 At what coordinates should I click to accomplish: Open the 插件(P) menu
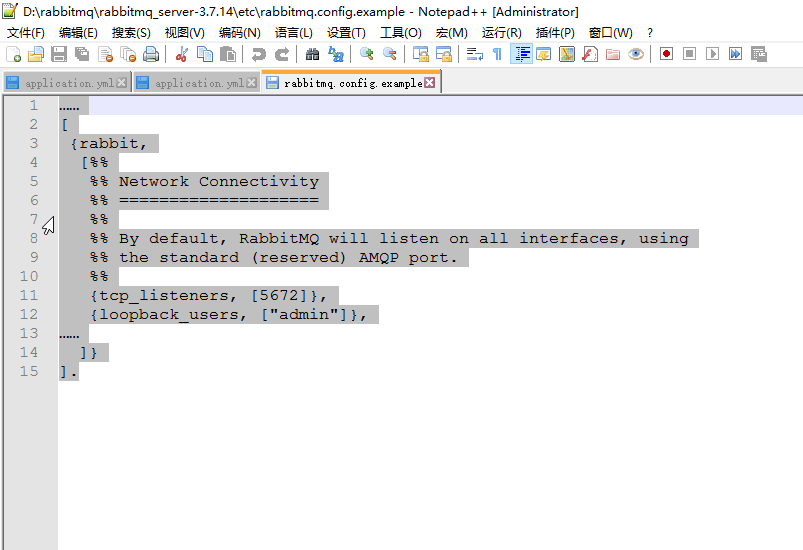pos(555,33)
